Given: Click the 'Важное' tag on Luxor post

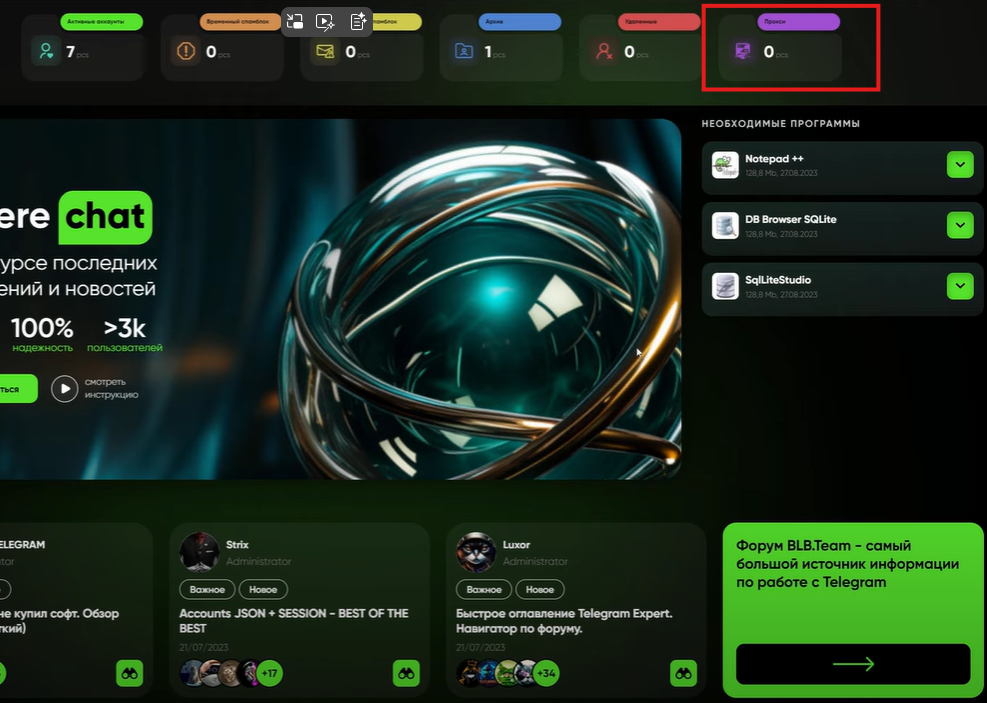Looking at the screenshot, I should (x=484, y=590).
